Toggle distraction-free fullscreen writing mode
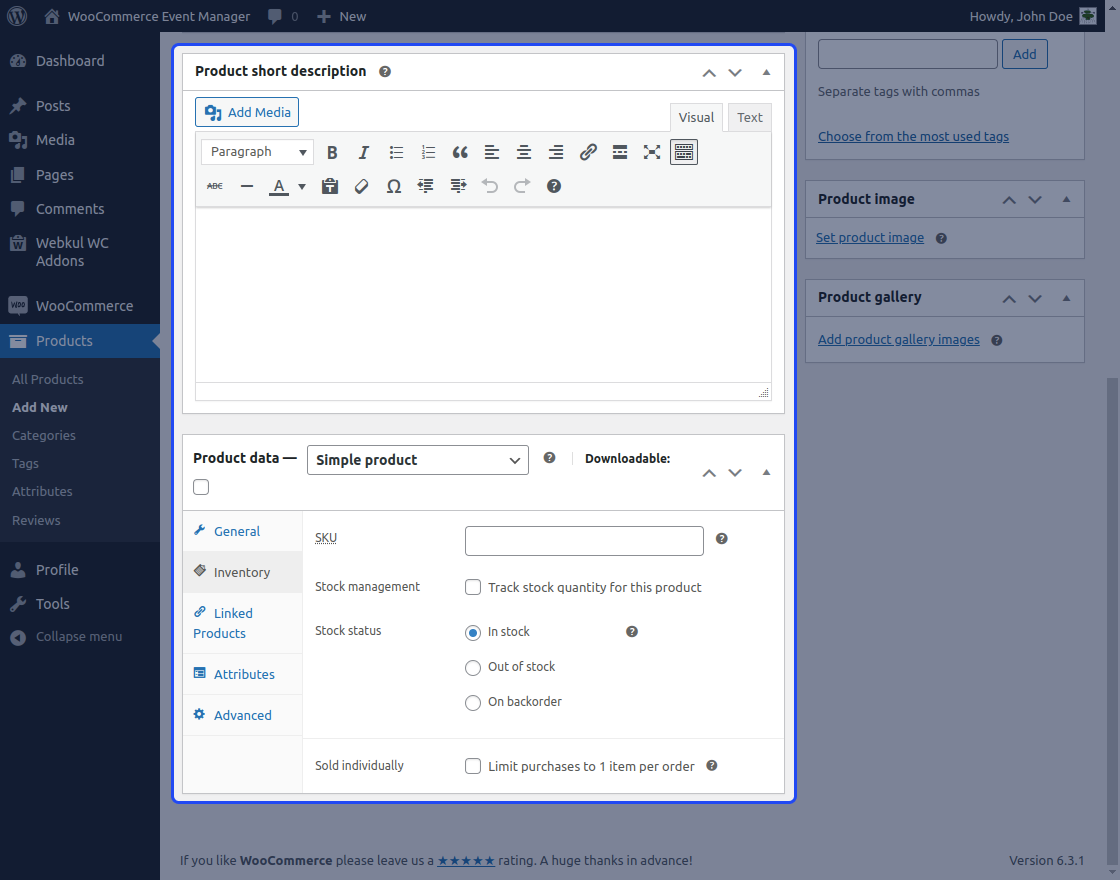Viewport: 1120px width, 880px height. pyautogui.click(x=652, y=152)
